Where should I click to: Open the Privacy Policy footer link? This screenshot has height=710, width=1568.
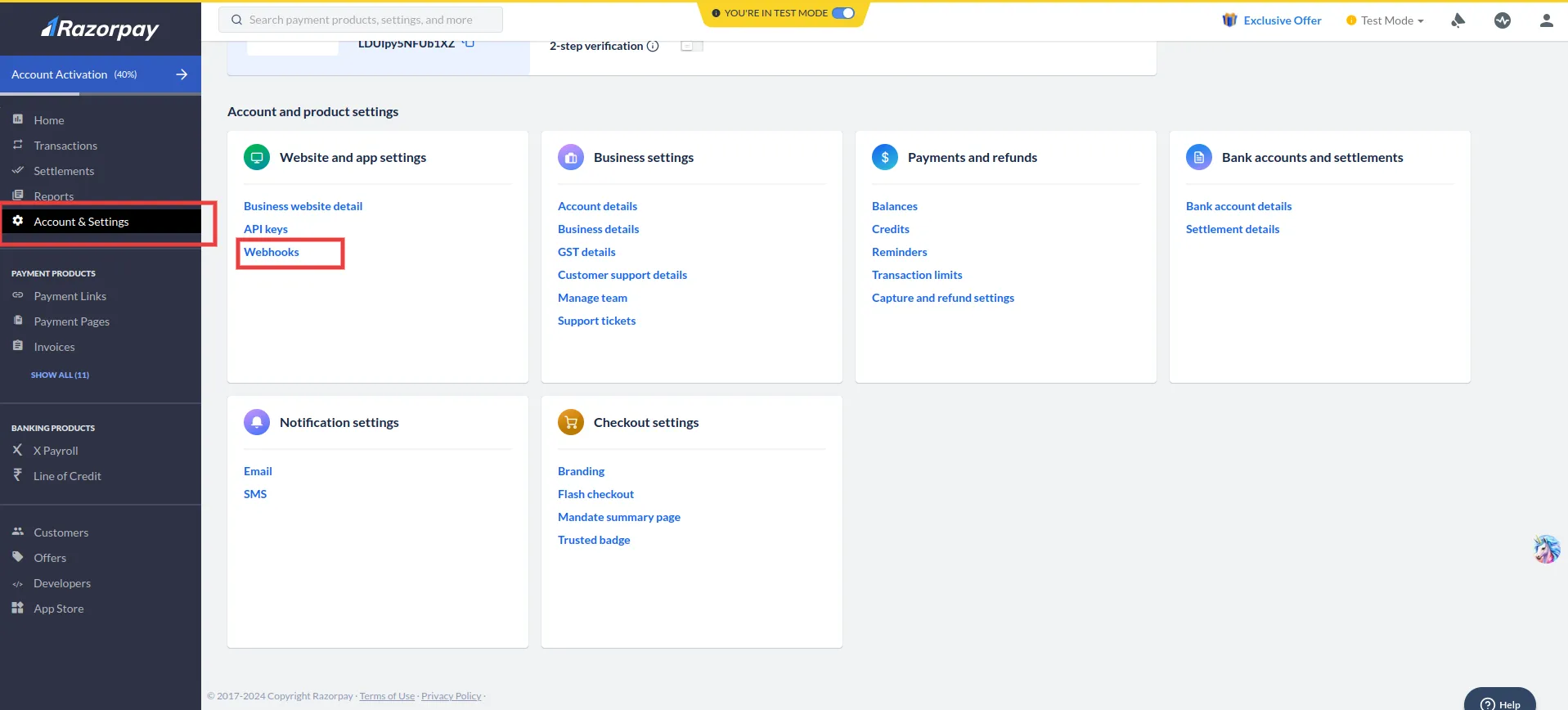451,696
